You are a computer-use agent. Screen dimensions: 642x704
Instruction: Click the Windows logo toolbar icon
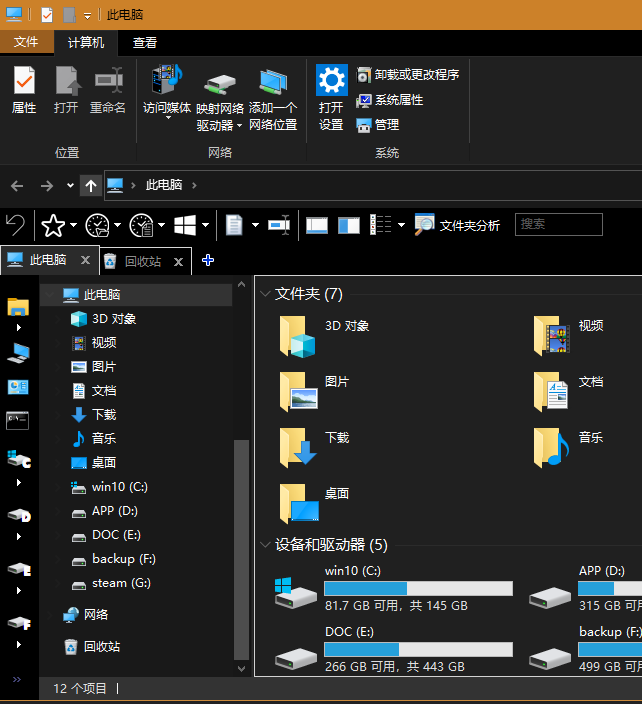pyautogui.click(x=185, y=225)
